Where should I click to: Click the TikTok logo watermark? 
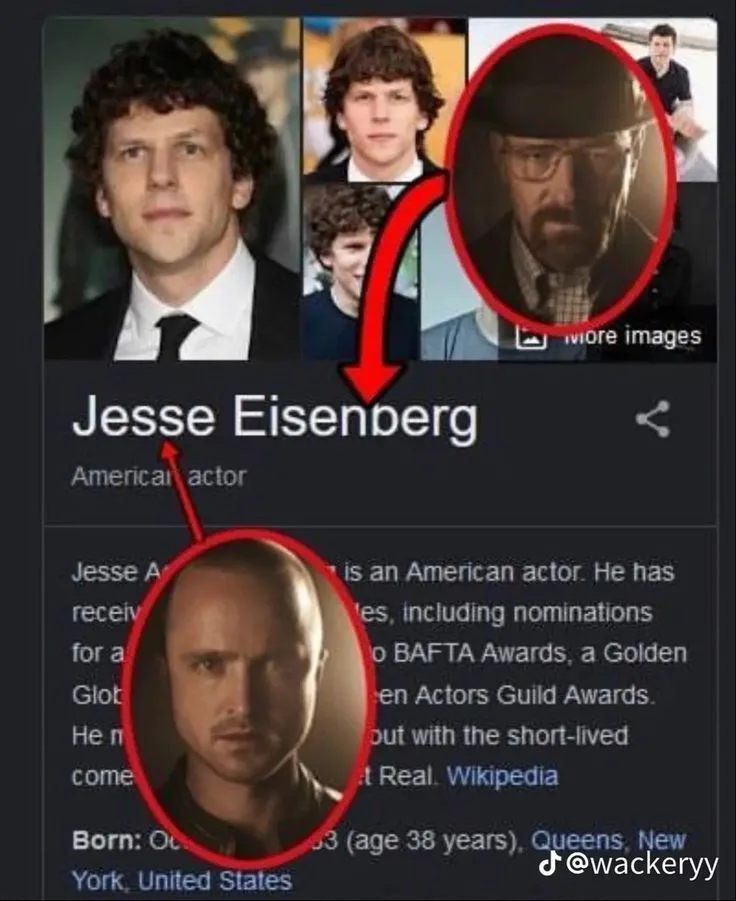click(x=550, y=863)
